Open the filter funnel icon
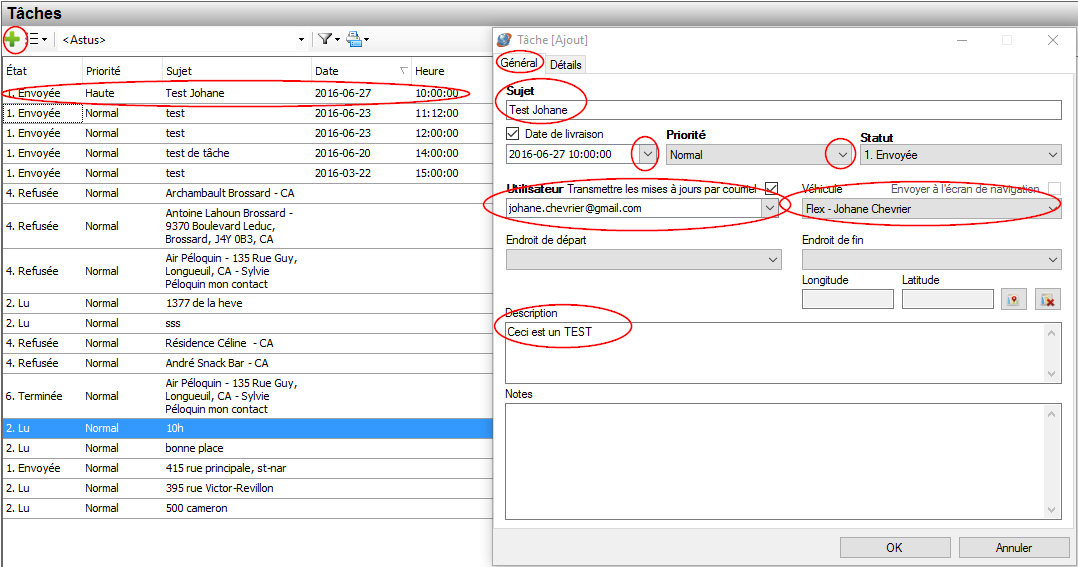 point(325,40)
